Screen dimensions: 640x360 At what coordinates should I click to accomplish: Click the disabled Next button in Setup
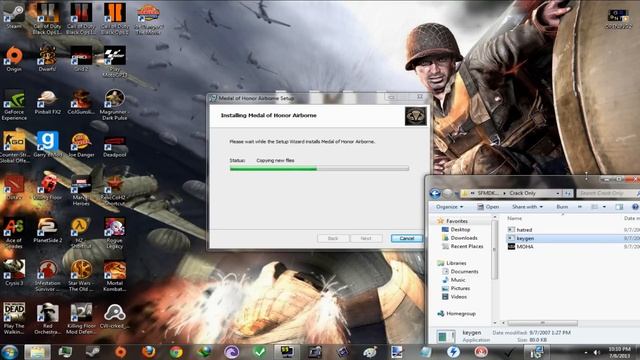pos(366,238)
